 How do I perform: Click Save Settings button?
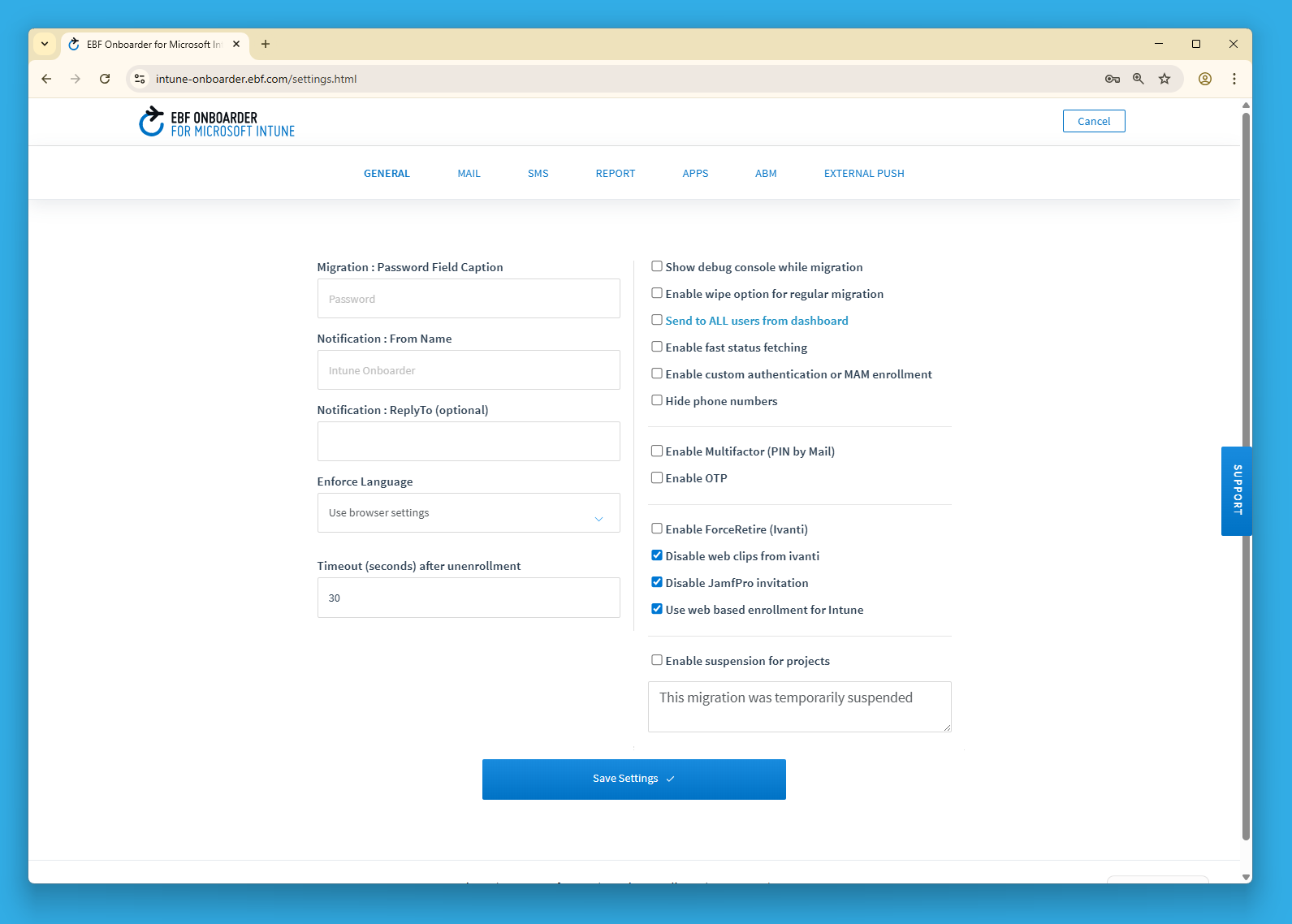click(x=634, y=779)
